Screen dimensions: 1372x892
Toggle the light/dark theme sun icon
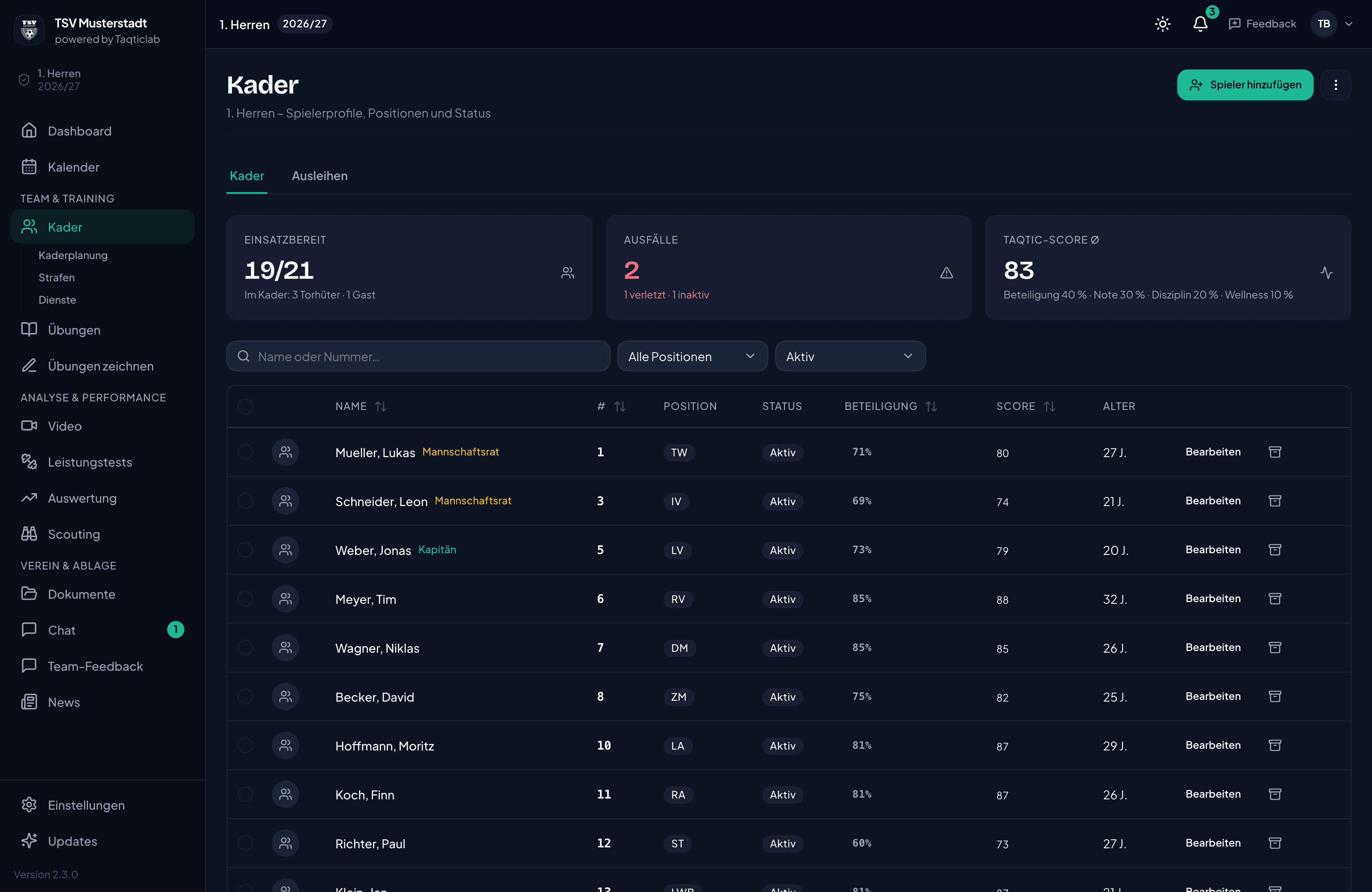[x=1162, y=24]
